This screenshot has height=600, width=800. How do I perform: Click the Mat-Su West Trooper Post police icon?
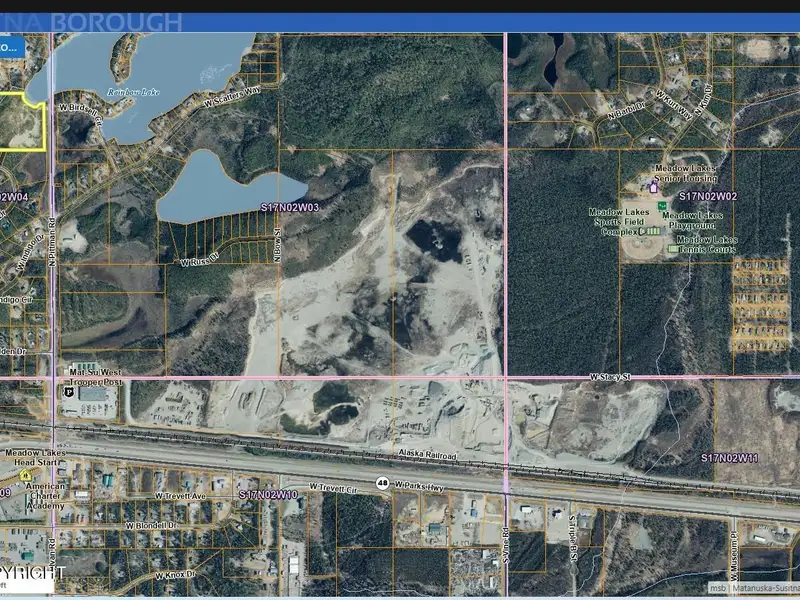click(x=70, y=393)
